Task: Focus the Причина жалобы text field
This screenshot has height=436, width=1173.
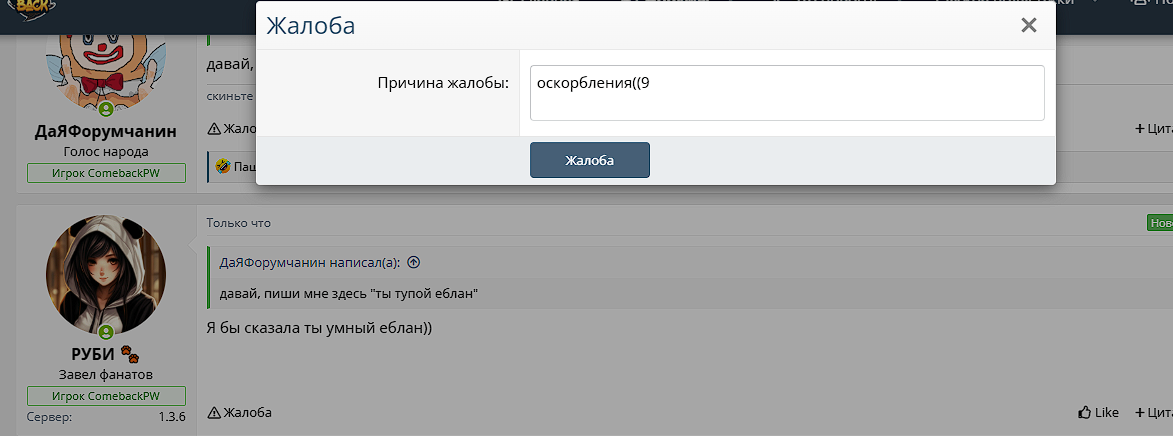Action: point(786,93)
